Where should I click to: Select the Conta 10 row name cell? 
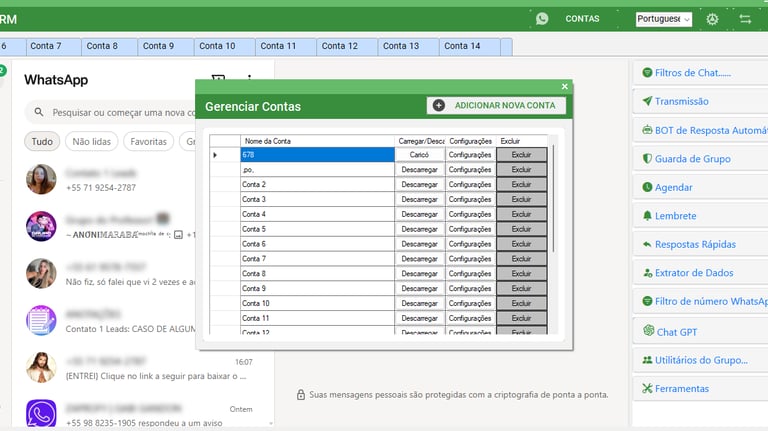(x=317, y=303)
